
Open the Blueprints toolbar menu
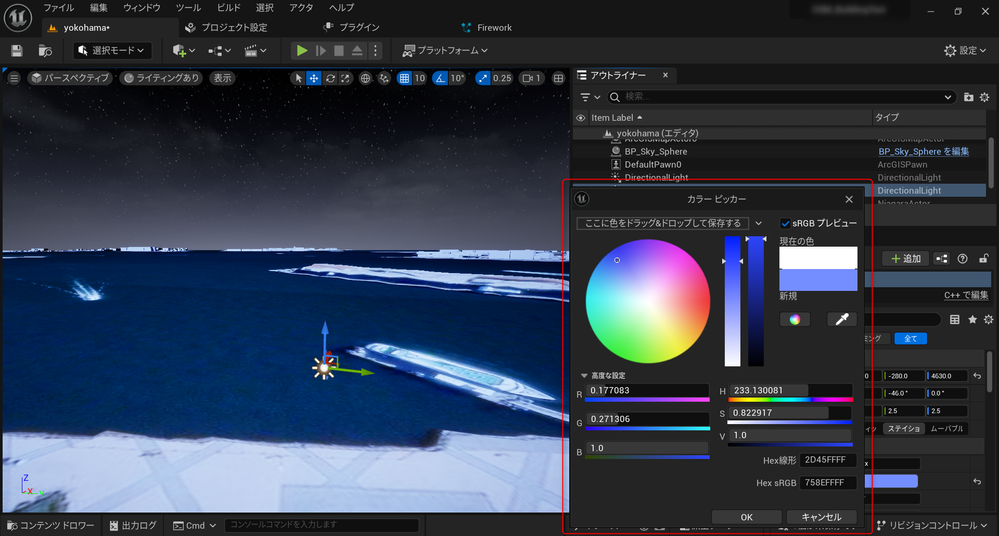tap(220, 50)
